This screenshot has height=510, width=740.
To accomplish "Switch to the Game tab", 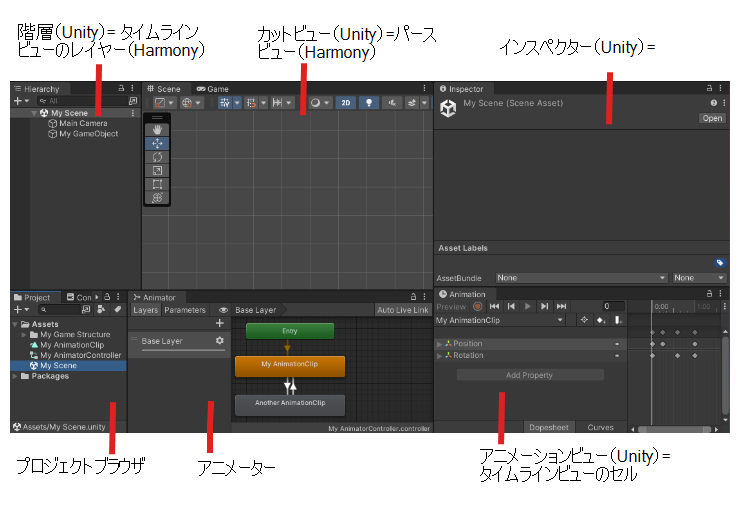I will click(213, 89).
